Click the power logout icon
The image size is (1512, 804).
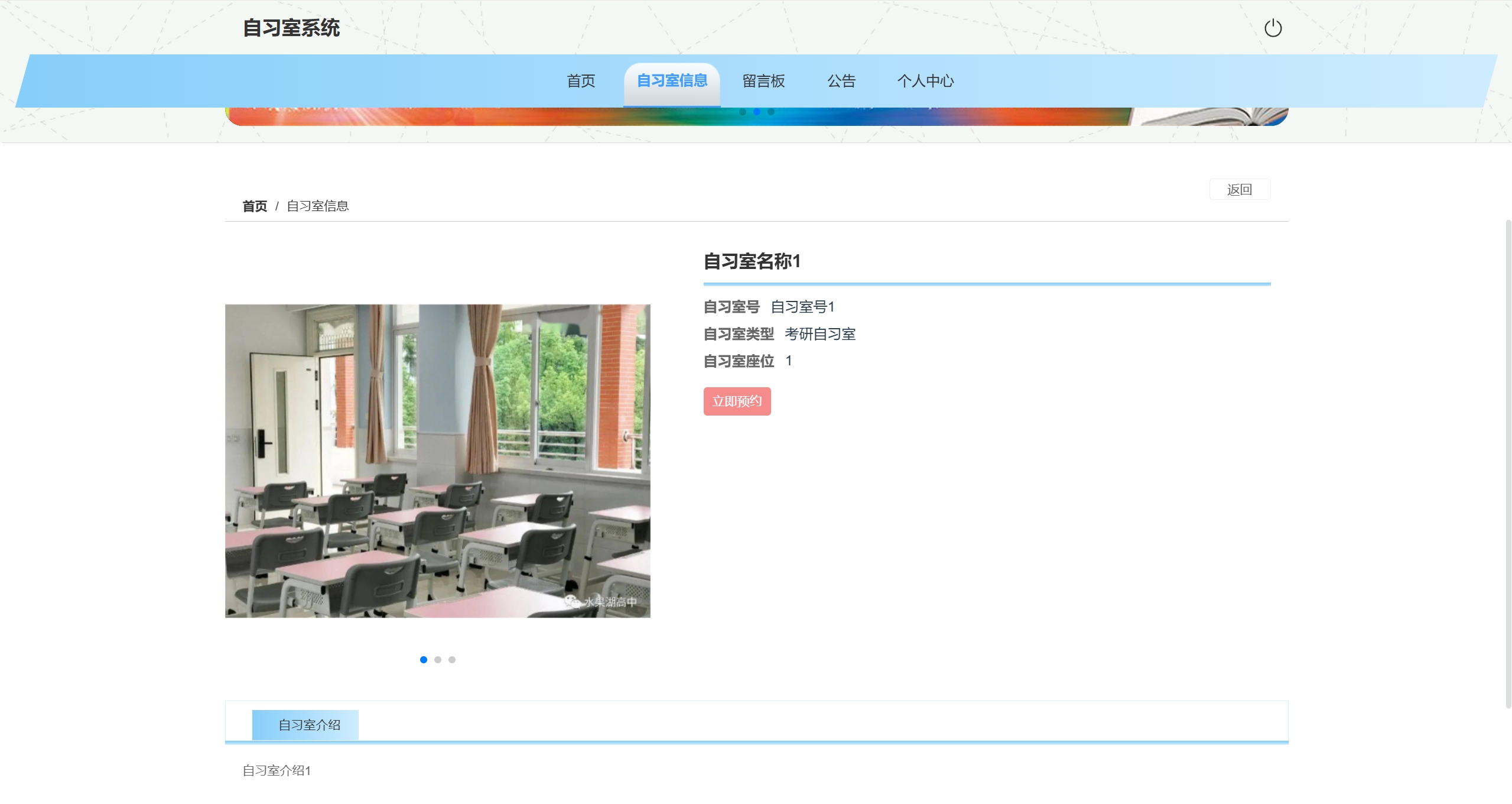[x=1273, y=28]
